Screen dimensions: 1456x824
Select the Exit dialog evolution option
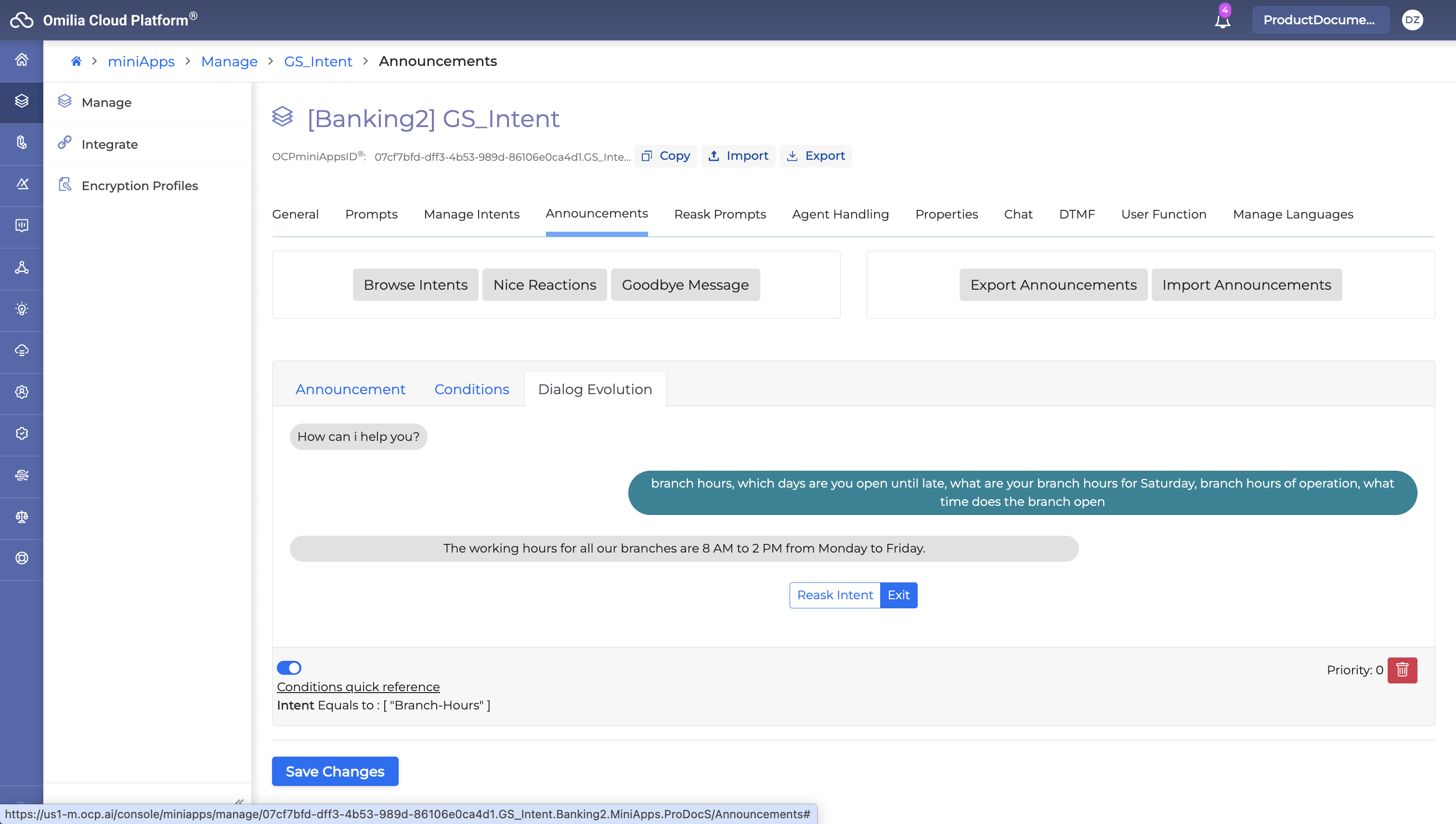898,595
